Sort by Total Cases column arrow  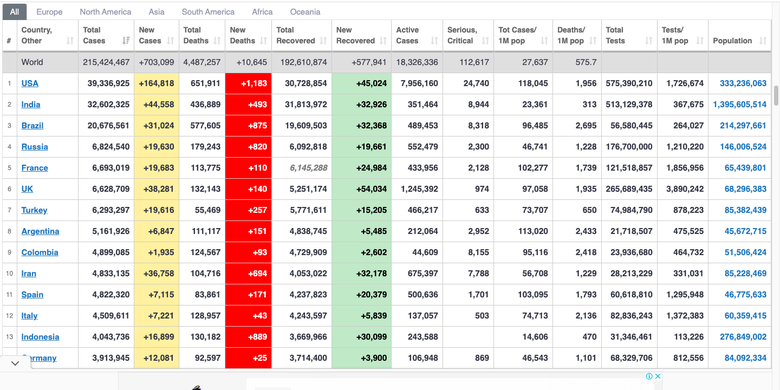tap(126, 41)
